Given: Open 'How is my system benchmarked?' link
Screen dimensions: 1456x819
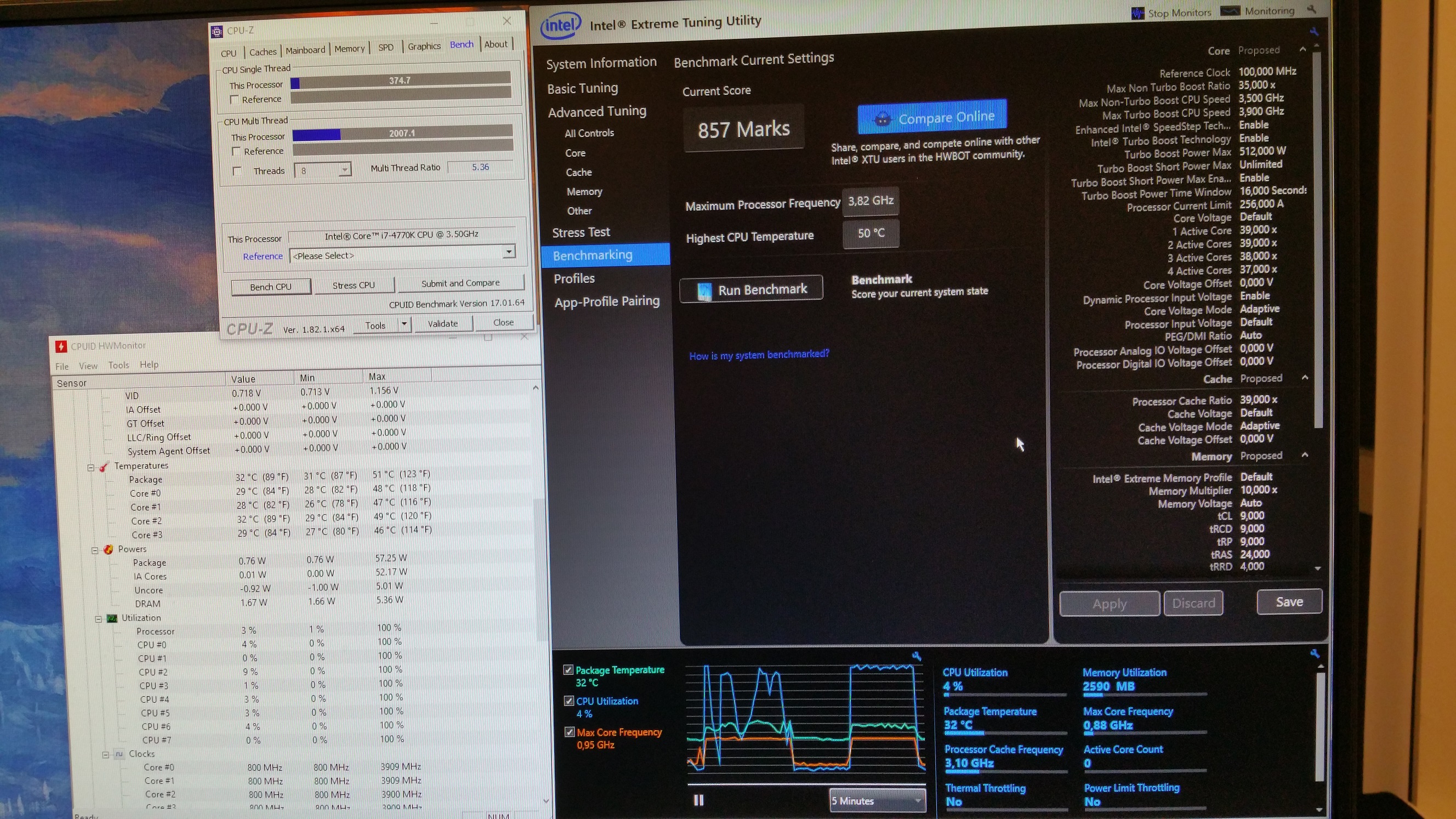Looking at the screenshot, I should [759, 355].
